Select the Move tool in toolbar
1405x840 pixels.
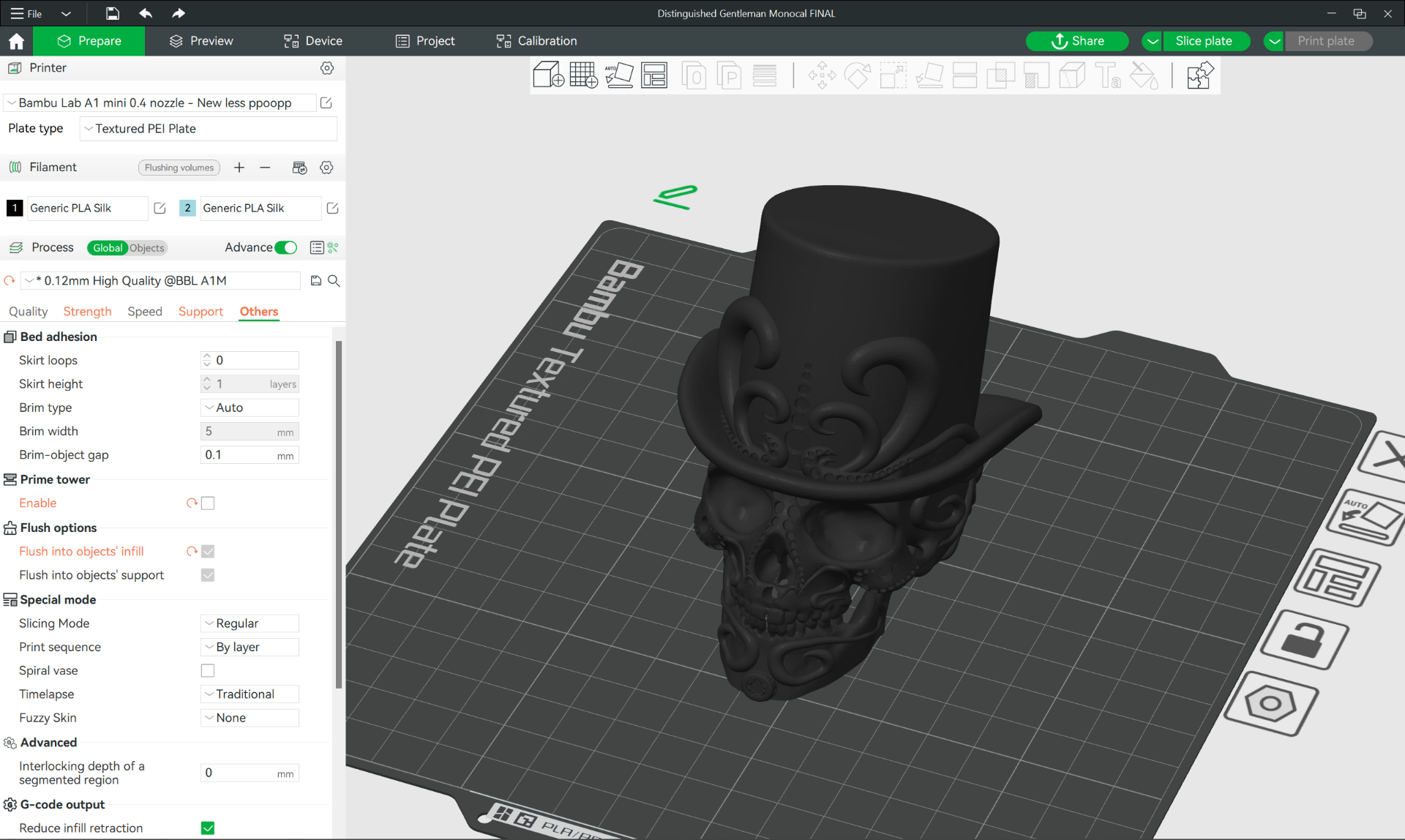[822, 75]
